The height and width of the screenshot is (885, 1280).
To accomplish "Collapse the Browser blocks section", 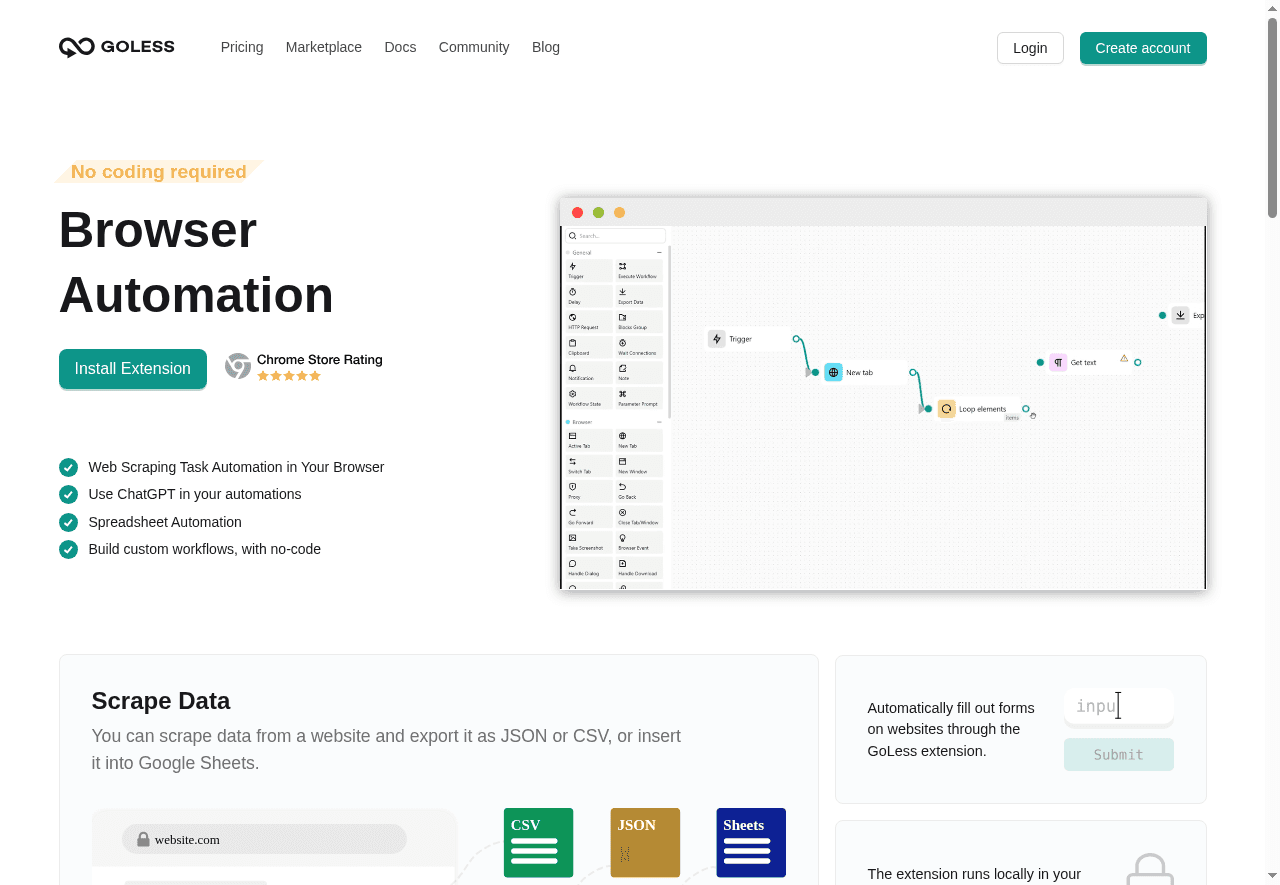I will point(659,422).
